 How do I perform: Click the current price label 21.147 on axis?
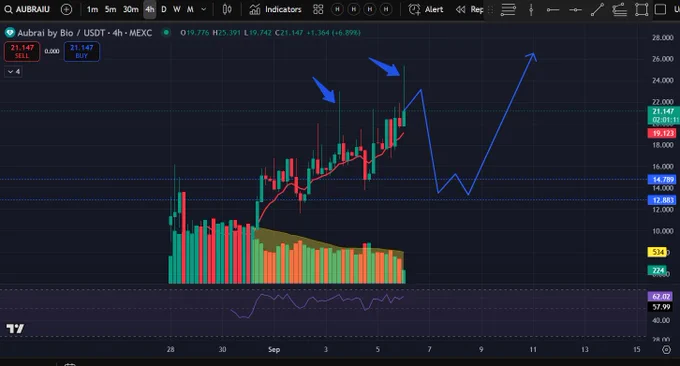click(663, 111)
